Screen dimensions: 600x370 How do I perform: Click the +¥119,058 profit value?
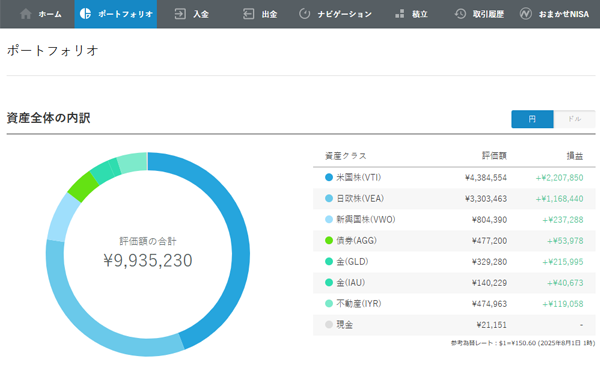click(x=563, y=304)
